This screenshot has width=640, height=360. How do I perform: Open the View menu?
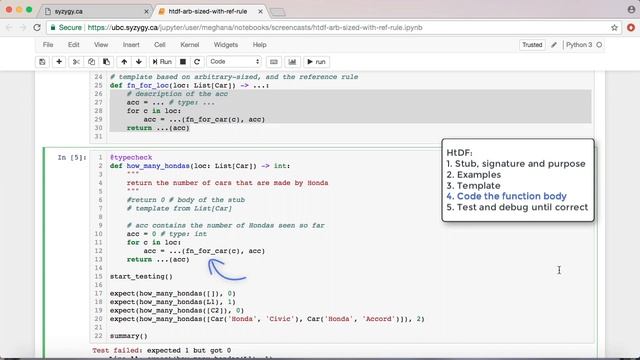point(101,45)
